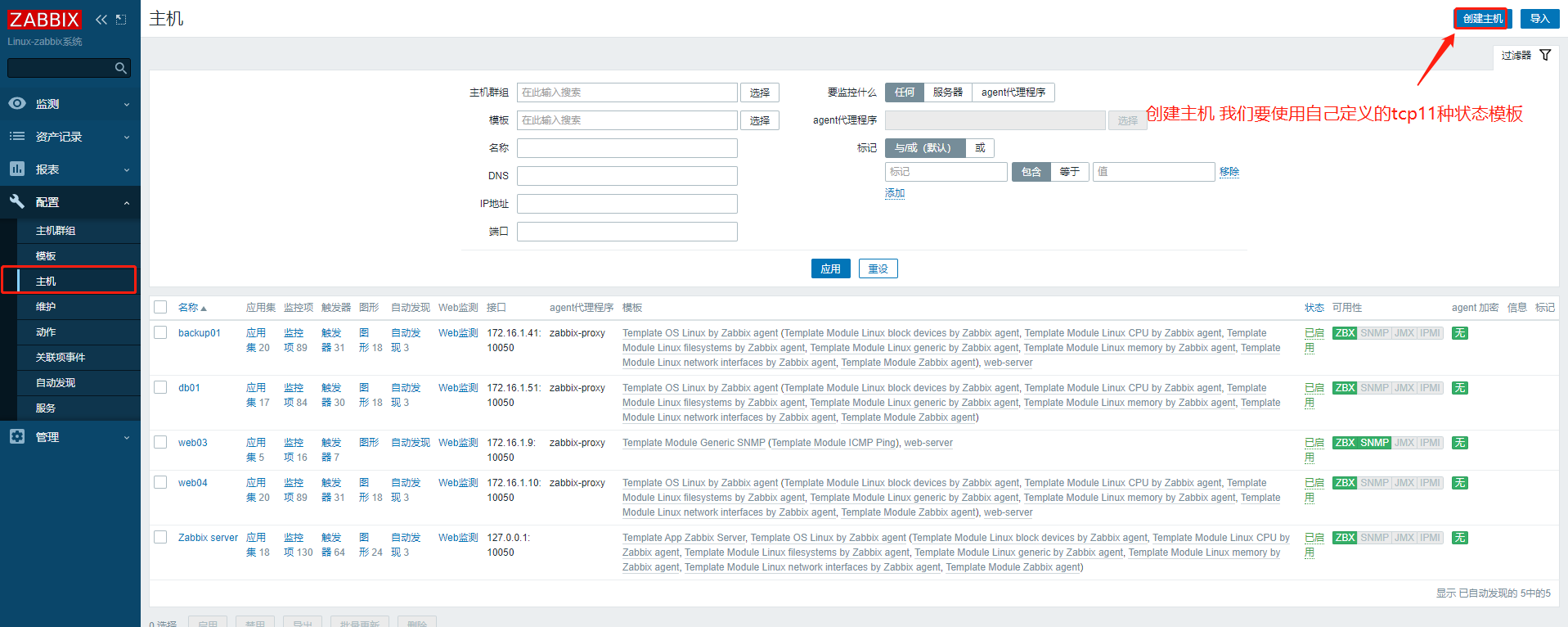Click the wrench icon for 配置
The image size is (1568, 627).
pos(17,201)
